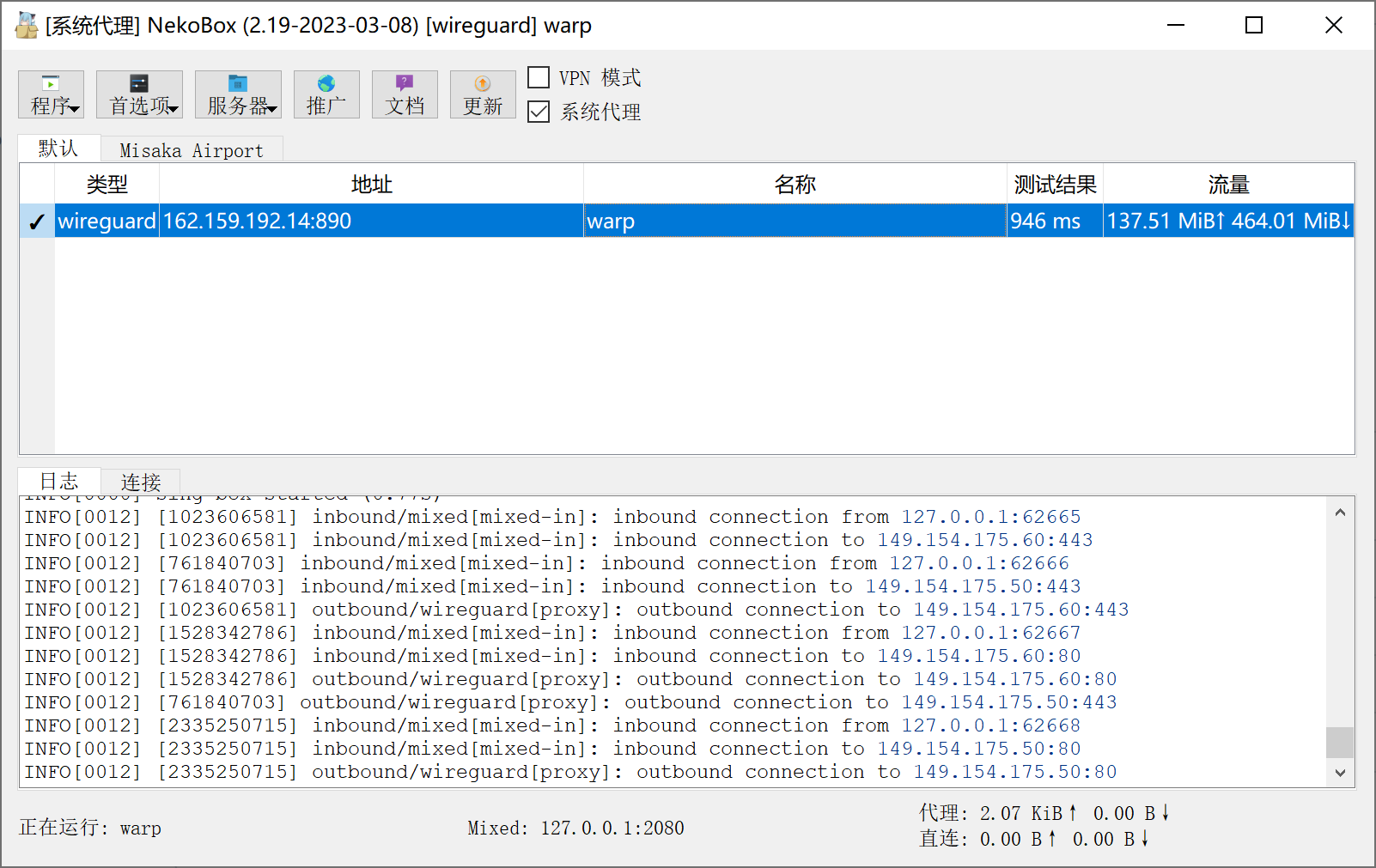The height and width of the screenshot is (868, 1376).
Task: Open the 首选项 (Preferences) toolbar icon
Action: click(x=139, y=84)
